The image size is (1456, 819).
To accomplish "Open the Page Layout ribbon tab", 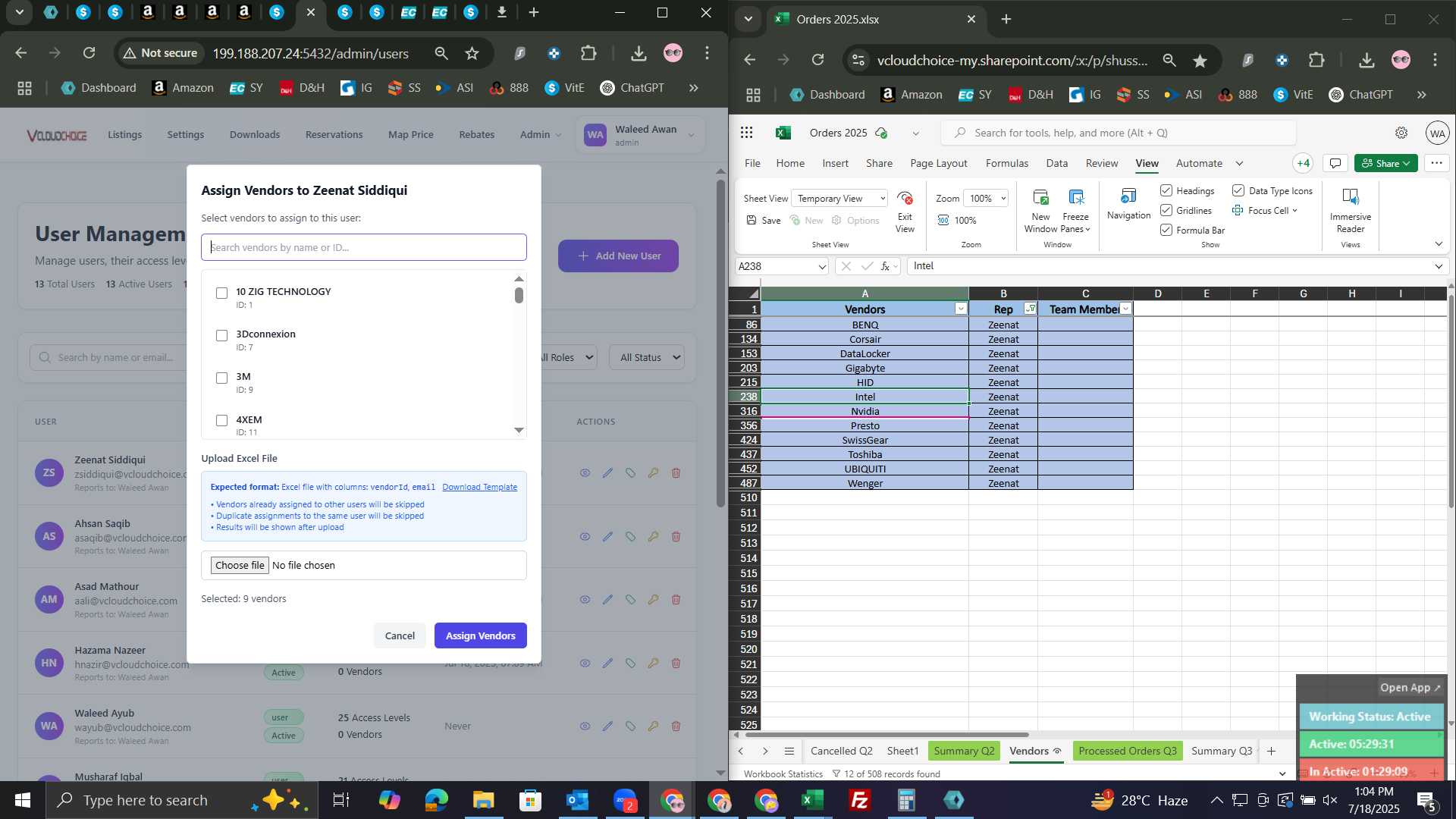I will pos(939,163).
